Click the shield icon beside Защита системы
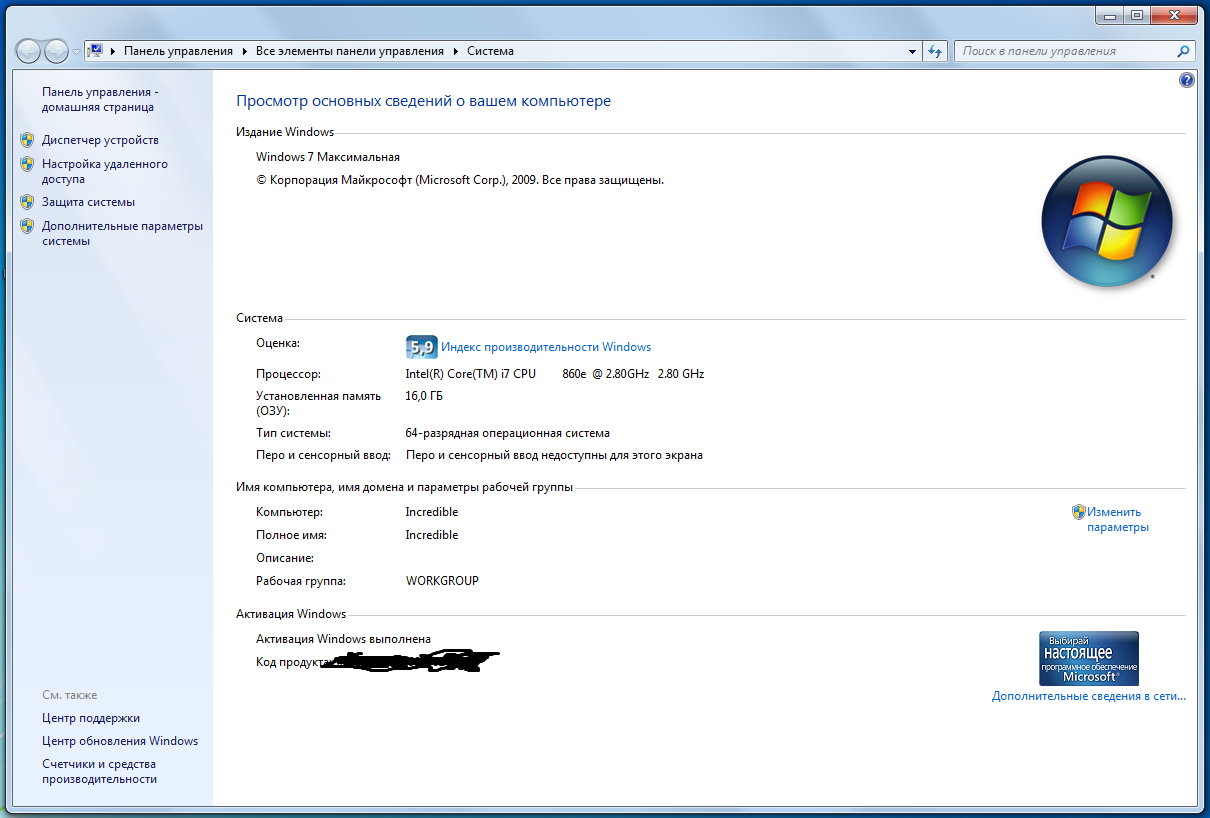Viewport: 1210px width, 818px height. coord(27,202)
